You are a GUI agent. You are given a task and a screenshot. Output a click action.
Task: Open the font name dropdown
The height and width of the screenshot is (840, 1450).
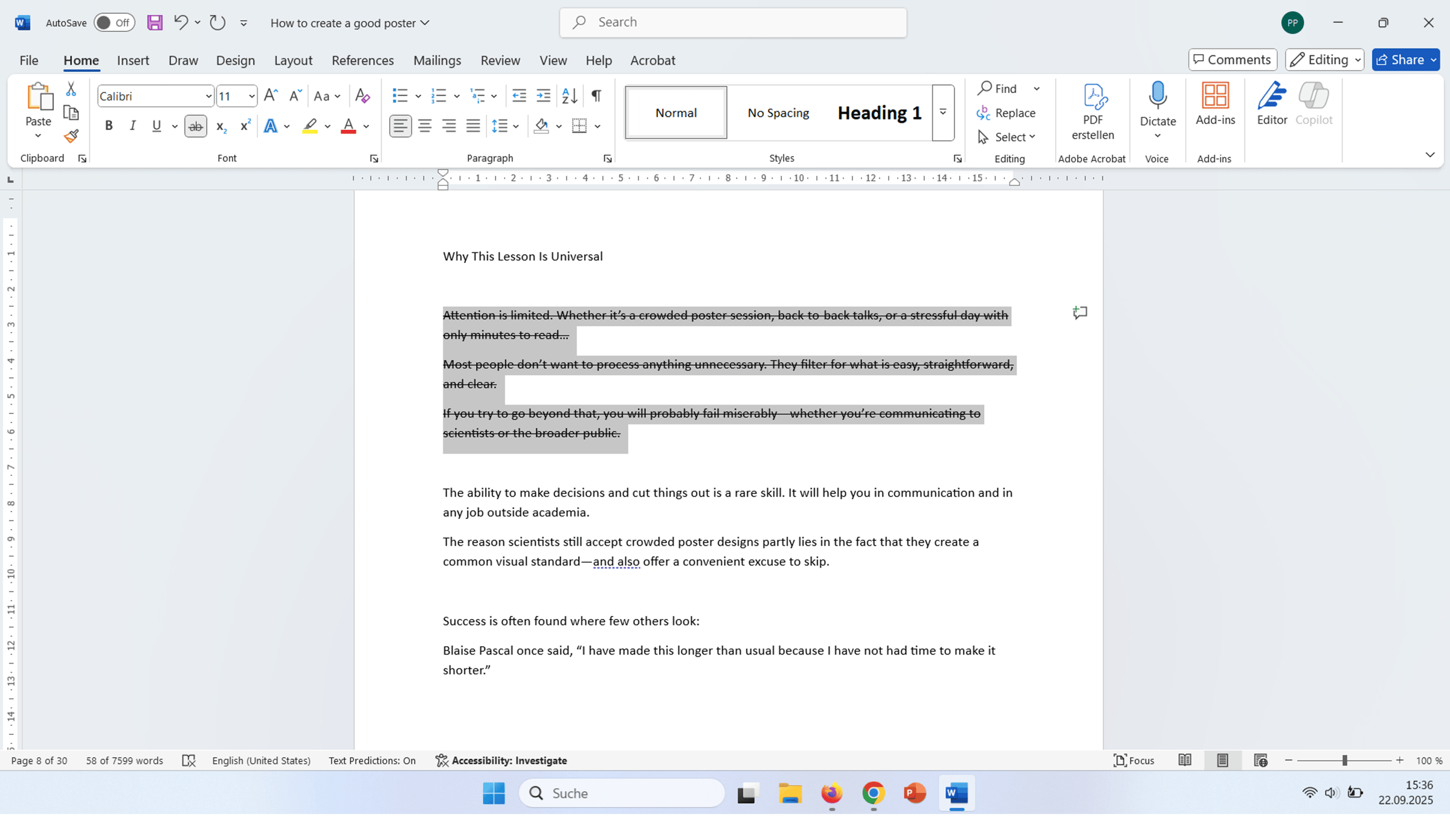tap(208, 96)
